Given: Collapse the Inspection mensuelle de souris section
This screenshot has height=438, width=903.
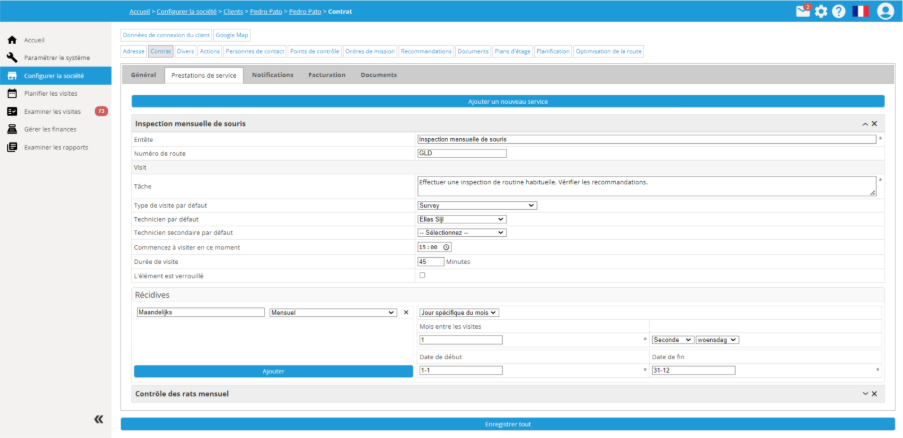Looking at the screenshot, I should [x=865, y=124].
